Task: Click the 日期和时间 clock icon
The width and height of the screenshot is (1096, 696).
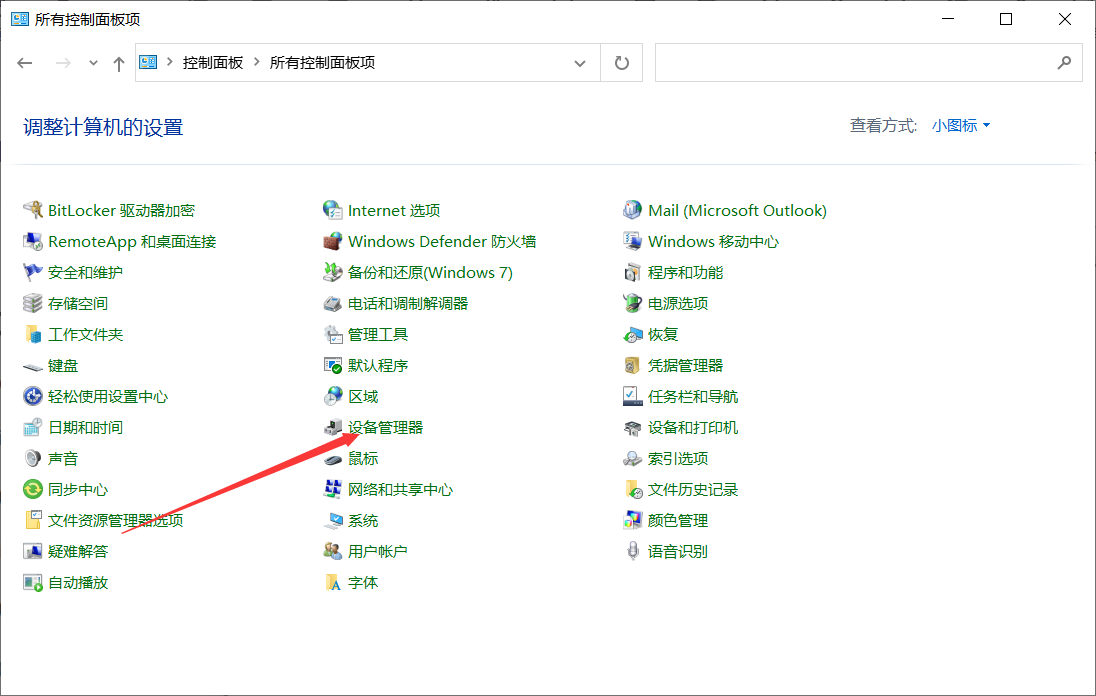Action: [32, 428]
